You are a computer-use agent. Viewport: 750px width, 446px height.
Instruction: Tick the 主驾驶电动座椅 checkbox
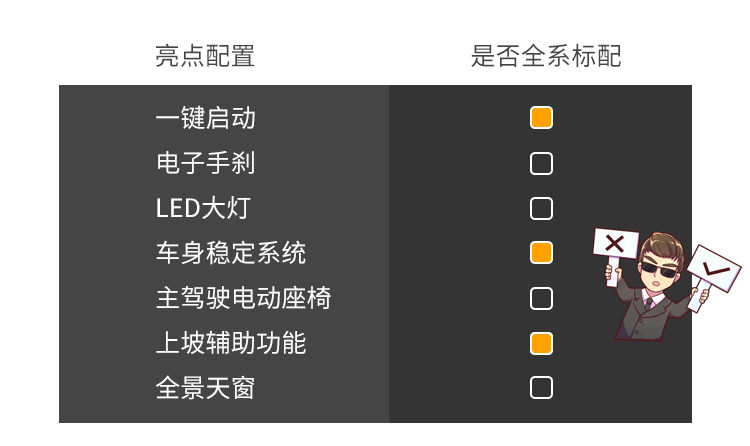541,298
